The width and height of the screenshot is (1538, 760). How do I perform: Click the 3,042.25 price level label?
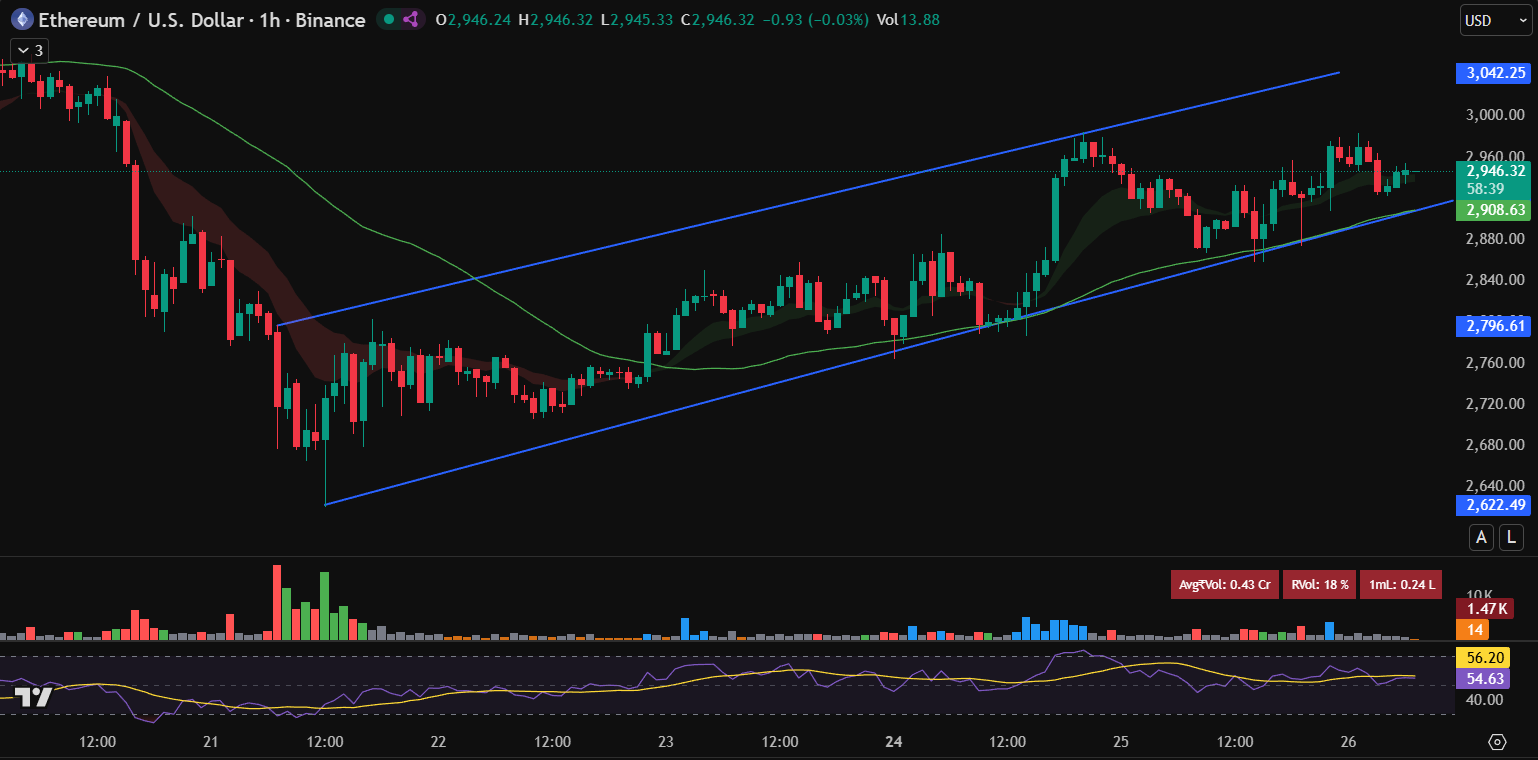point(1493,73)
